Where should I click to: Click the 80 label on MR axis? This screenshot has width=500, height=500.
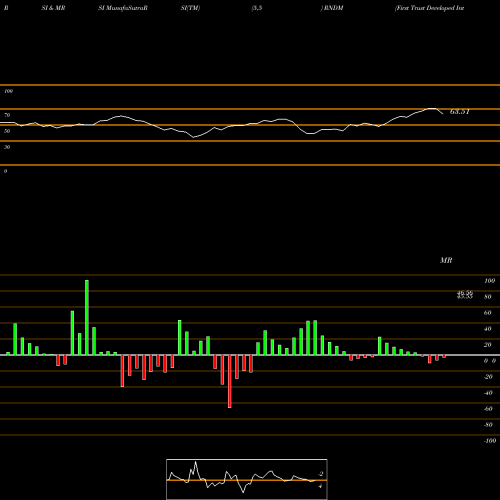pyautogui.click(x=488, y=297)
